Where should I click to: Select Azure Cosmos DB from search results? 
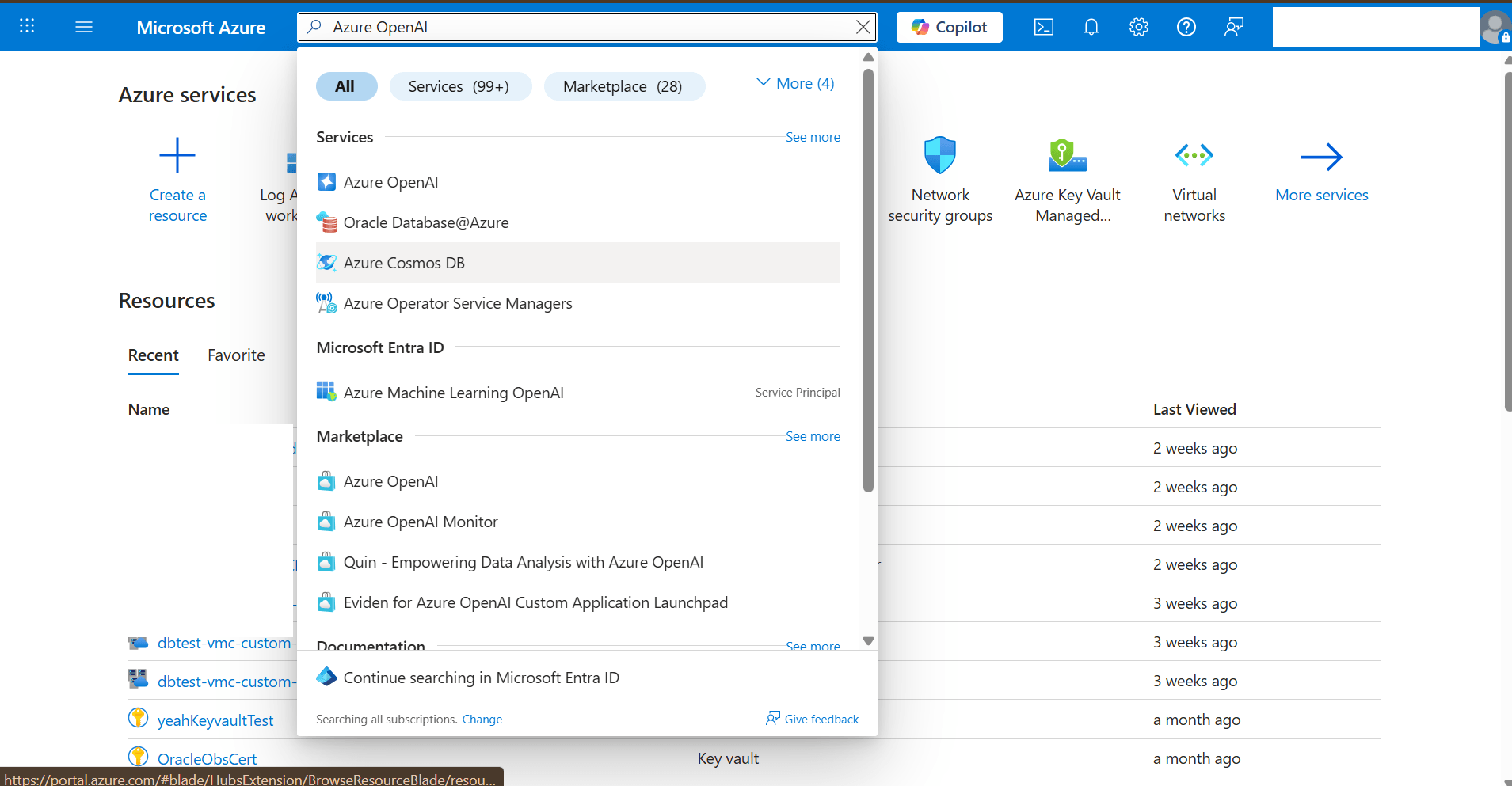click(404, 262)
